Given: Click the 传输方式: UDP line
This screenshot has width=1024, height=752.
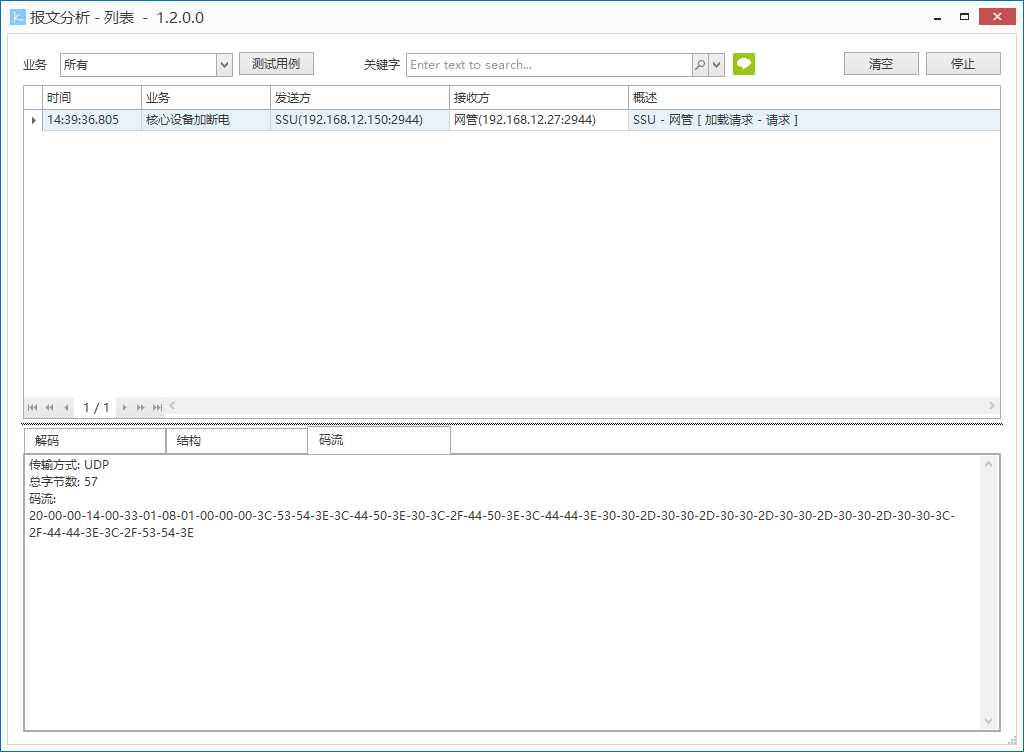Looking at the screenshot, I should pos(69,465).
